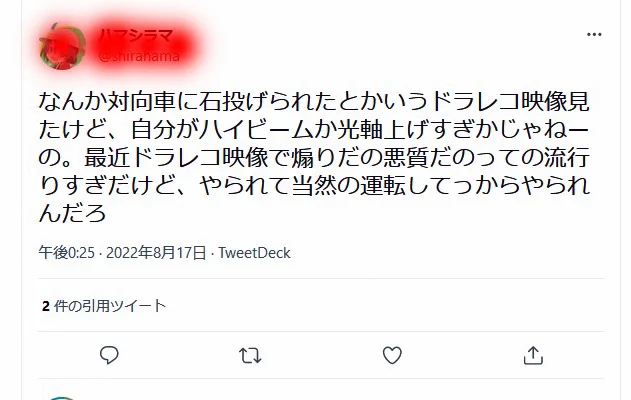631x400 pixels.
Task: Click the tweet line starting たけど、自分が
Action: click(x=314, y=129)
